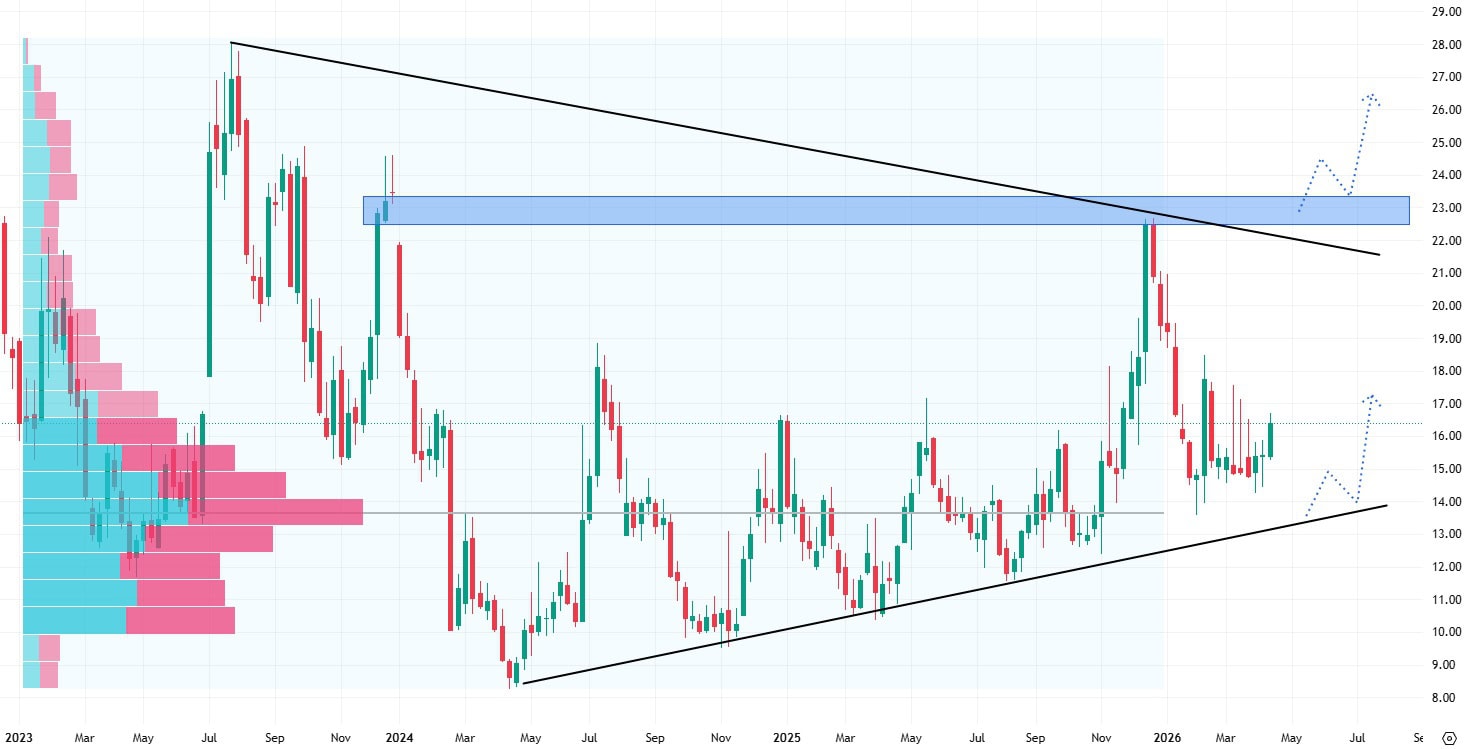
Task: Click the 2025 label on time axis
Action: click(787, 738)
